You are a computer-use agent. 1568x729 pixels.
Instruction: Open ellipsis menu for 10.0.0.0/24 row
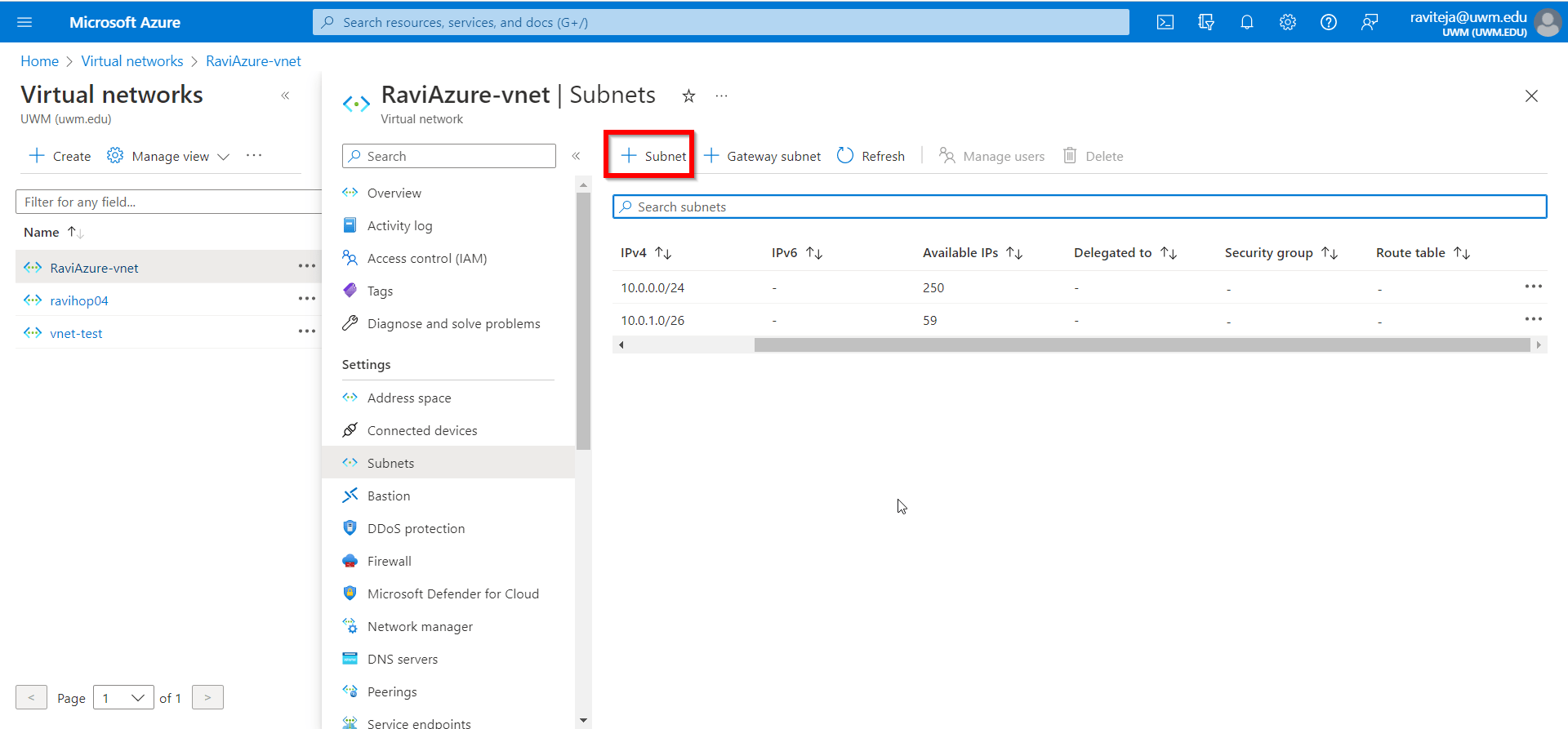[x=1533, y=287]
